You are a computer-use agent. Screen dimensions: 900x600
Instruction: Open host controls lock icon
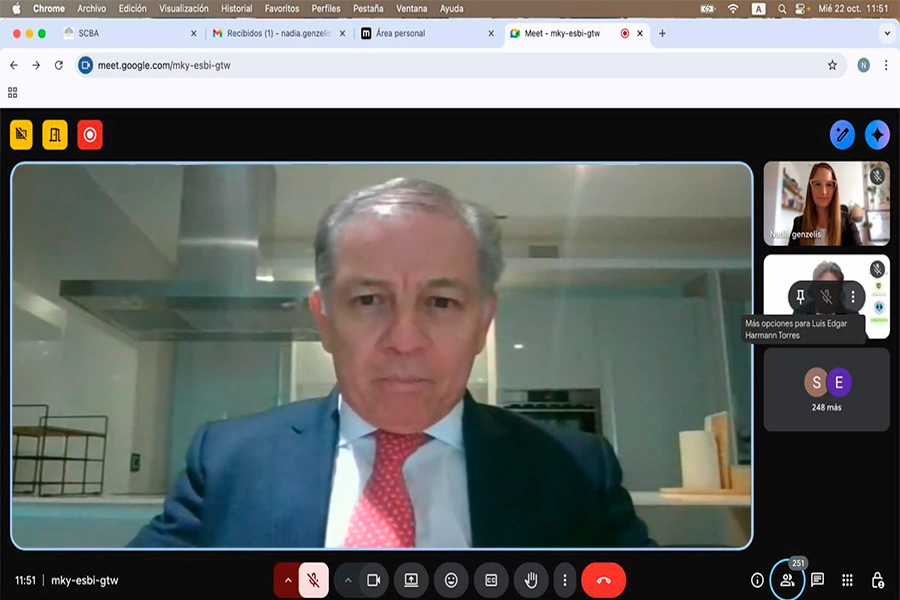click(x=877, y=580)
